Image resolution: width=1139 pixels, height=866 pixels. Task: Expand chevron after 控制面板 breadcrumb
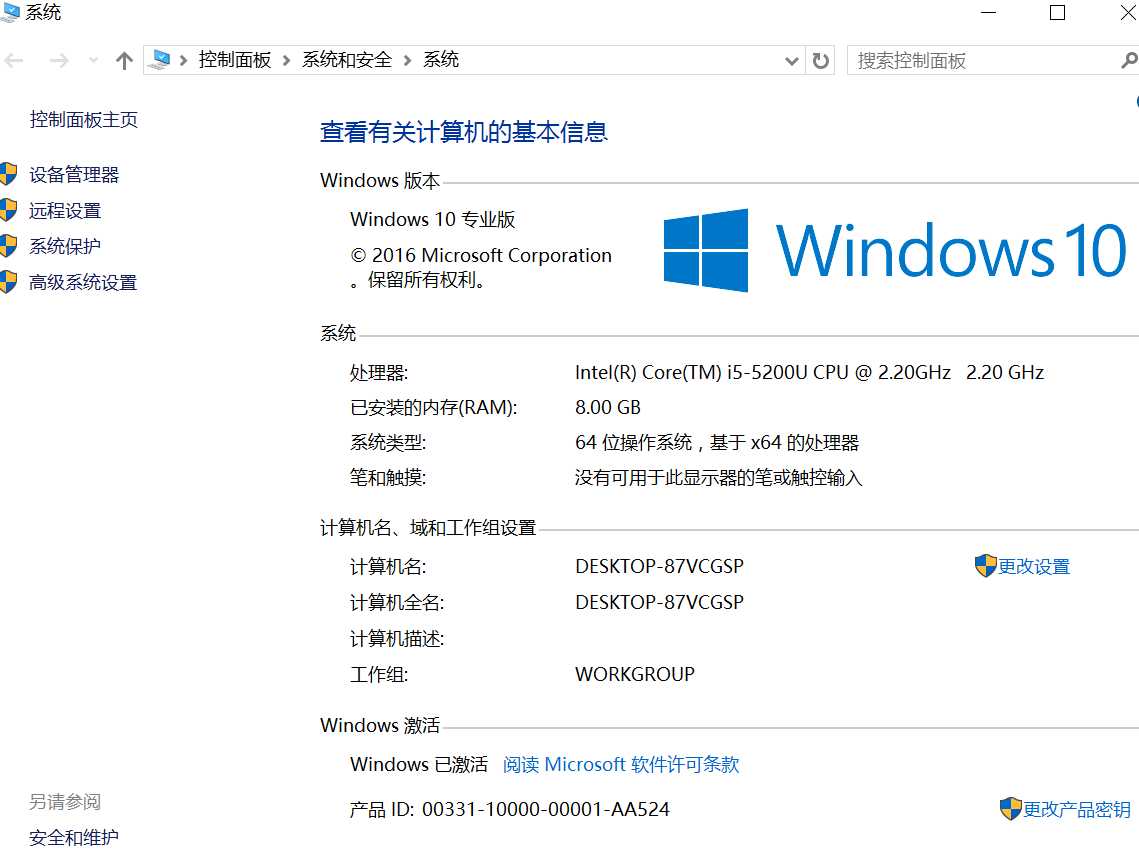click(x=286, y=60)
